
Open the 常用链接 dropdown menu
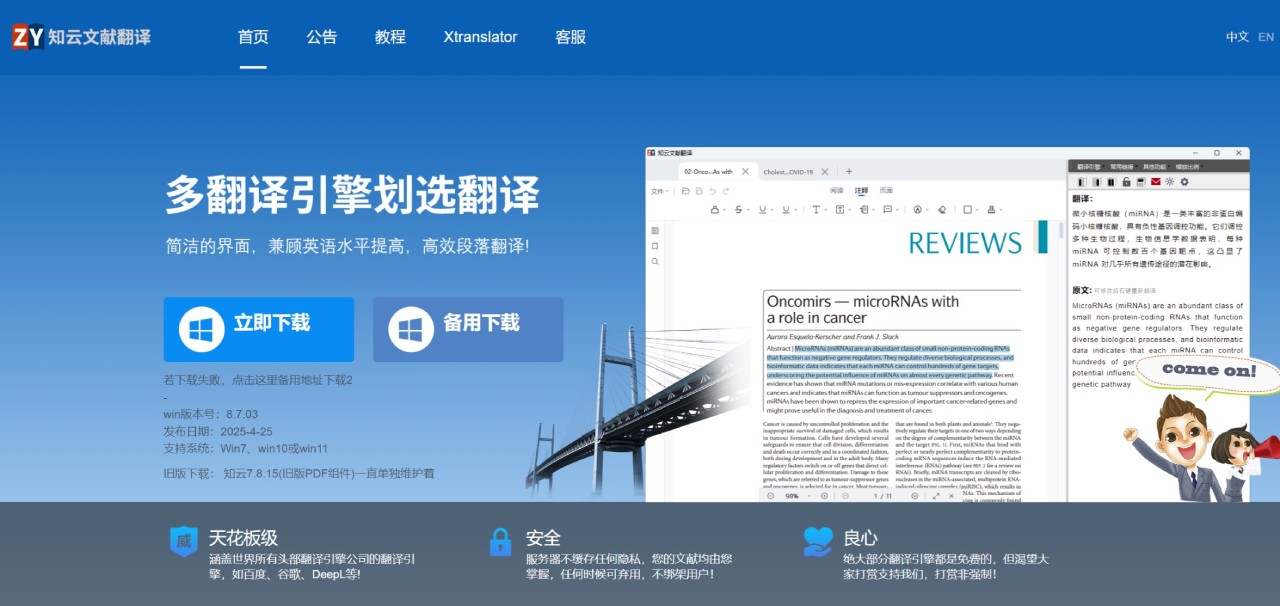tap(1122, 167)
